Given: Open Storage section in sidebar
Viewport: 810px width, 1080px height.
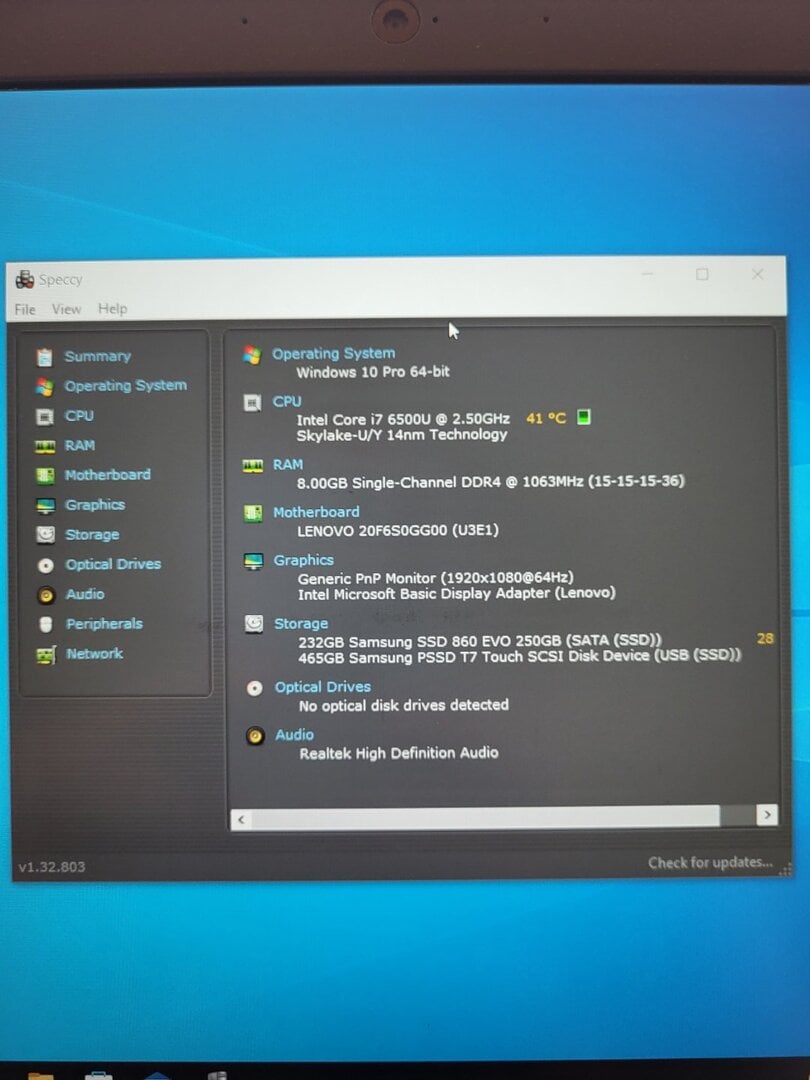Looking at the screenshot, I should [92, 534].
